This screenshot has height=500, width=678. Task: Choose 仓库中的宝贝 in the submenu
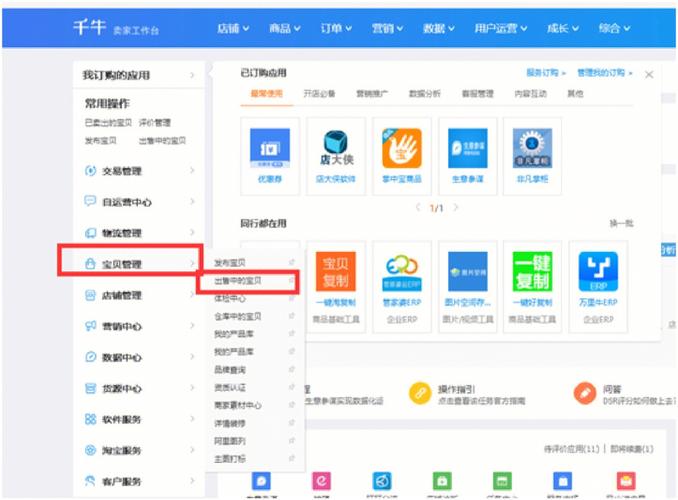(x=238, y=316)
